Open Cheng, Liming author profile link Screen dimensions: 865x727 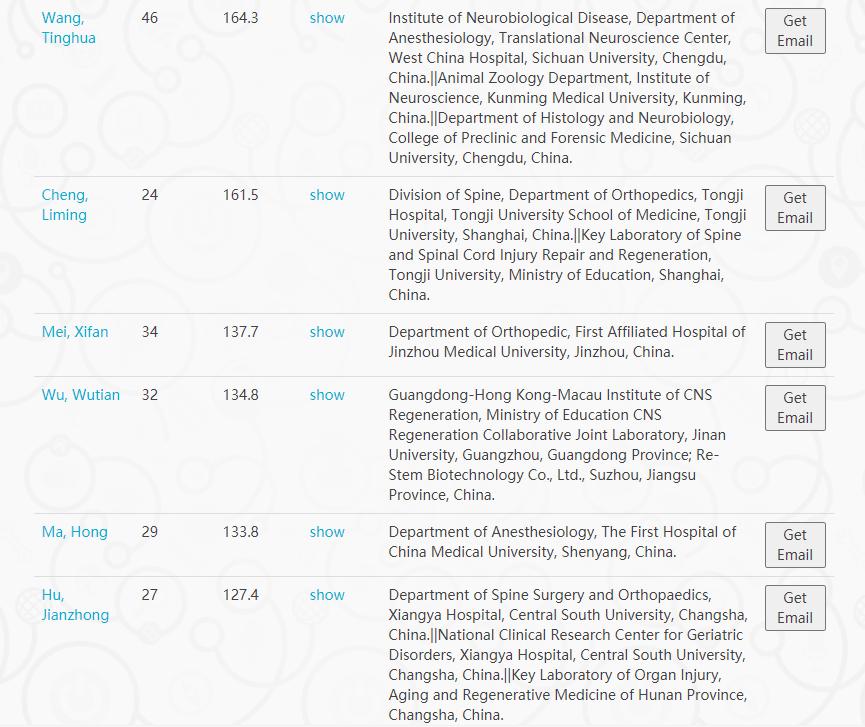(x=64, y=205)
